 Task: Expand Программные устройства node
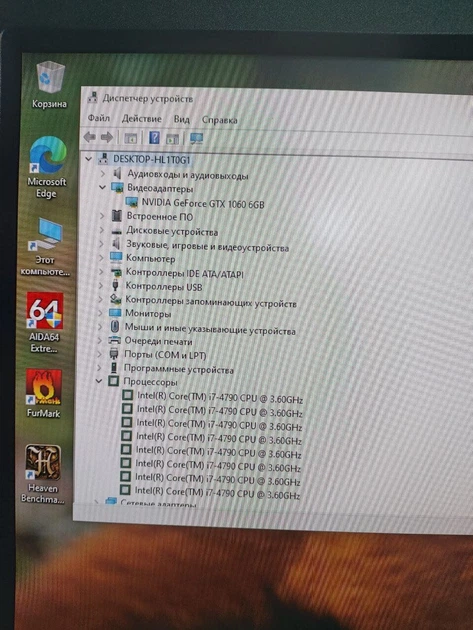[x=99, y=368]
